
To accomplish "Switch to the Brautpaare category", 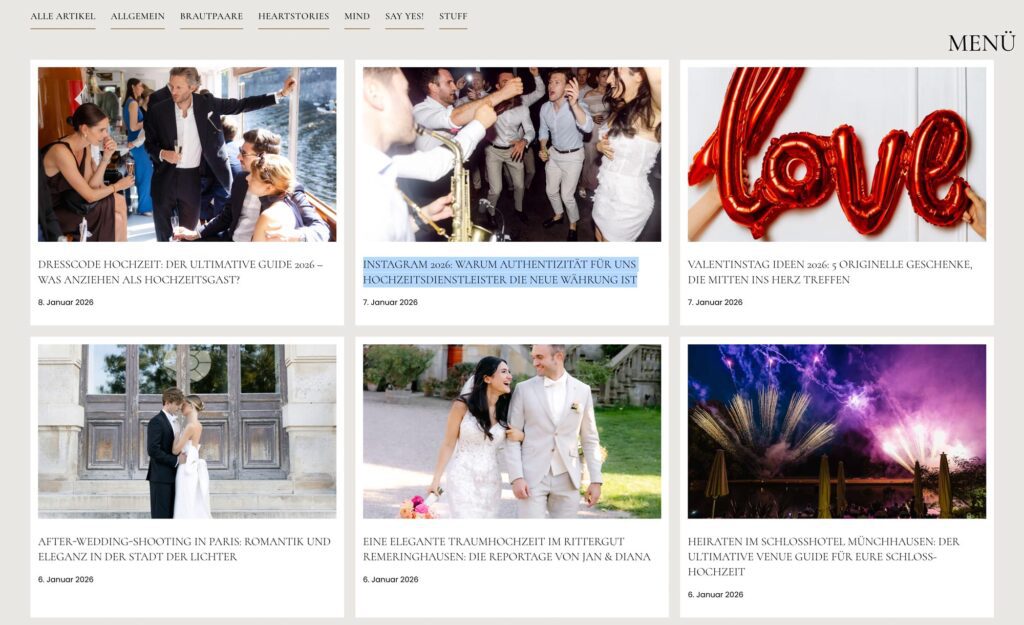I will (x=211, y=16).
